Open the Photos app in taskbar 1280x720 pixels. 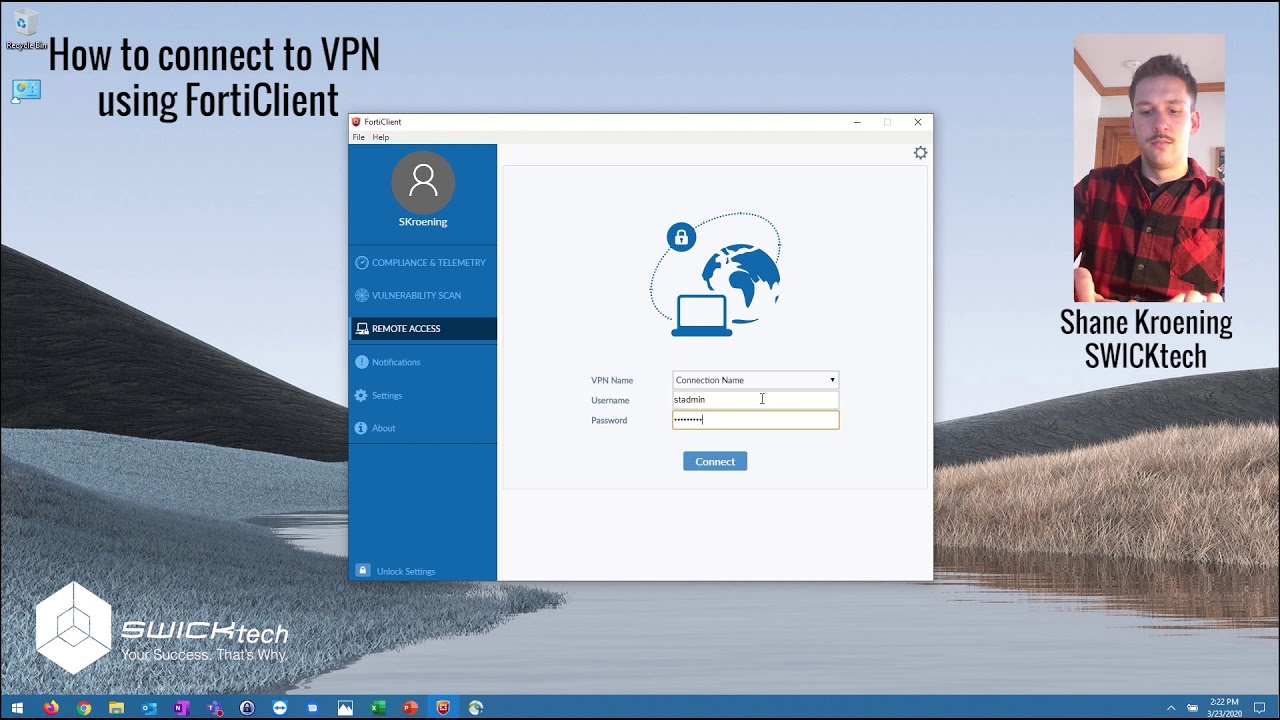point(345,708)
